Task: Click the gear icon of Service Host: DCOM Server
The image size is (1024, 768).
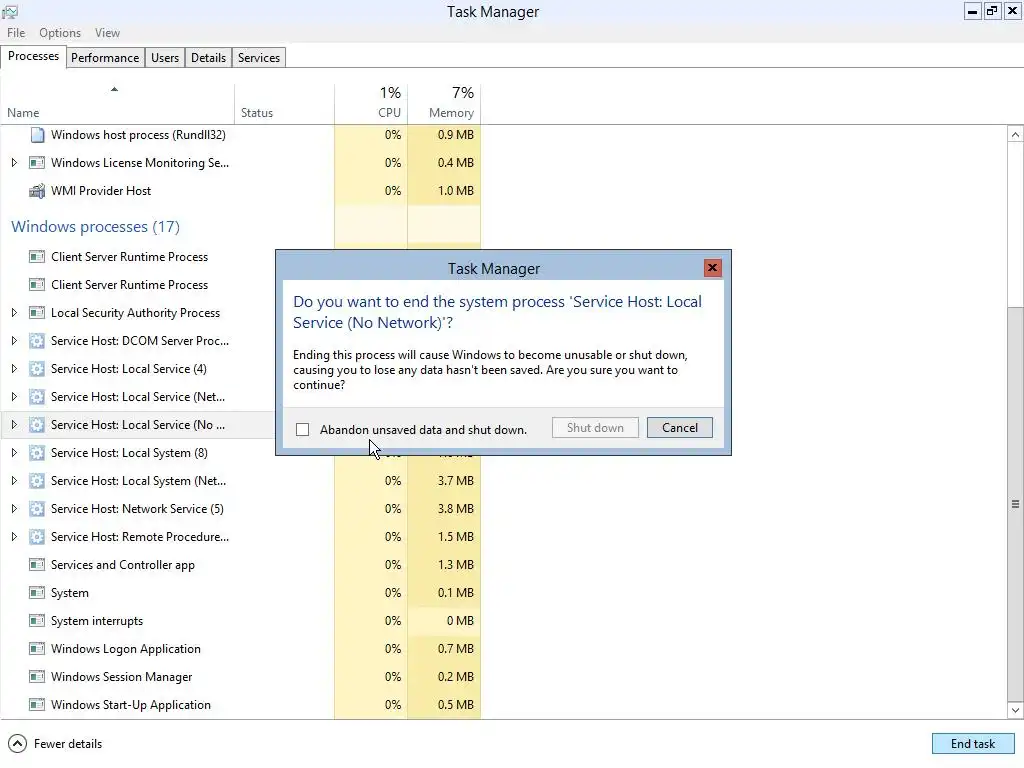Action: click(x=37, y=341)
